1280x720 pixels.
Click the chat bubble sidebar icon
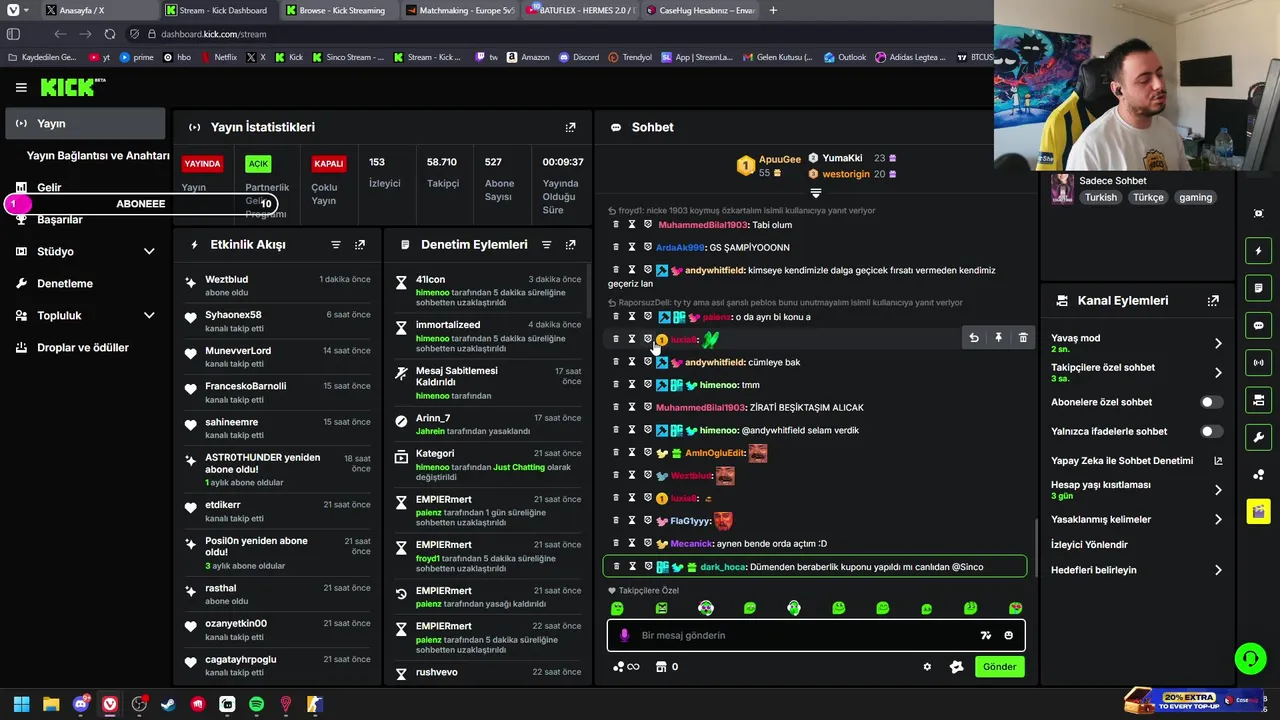coord(1258,325)
